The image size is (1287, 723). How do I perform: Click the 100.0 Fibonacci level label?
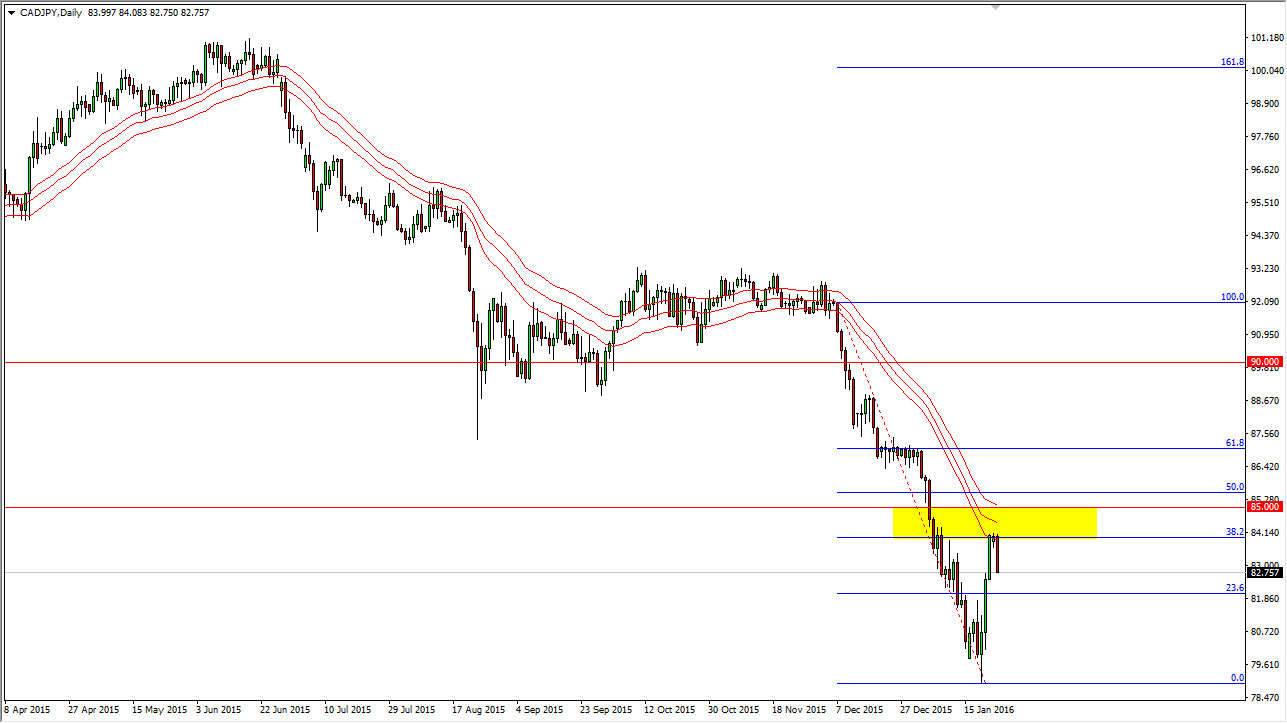1232,297
